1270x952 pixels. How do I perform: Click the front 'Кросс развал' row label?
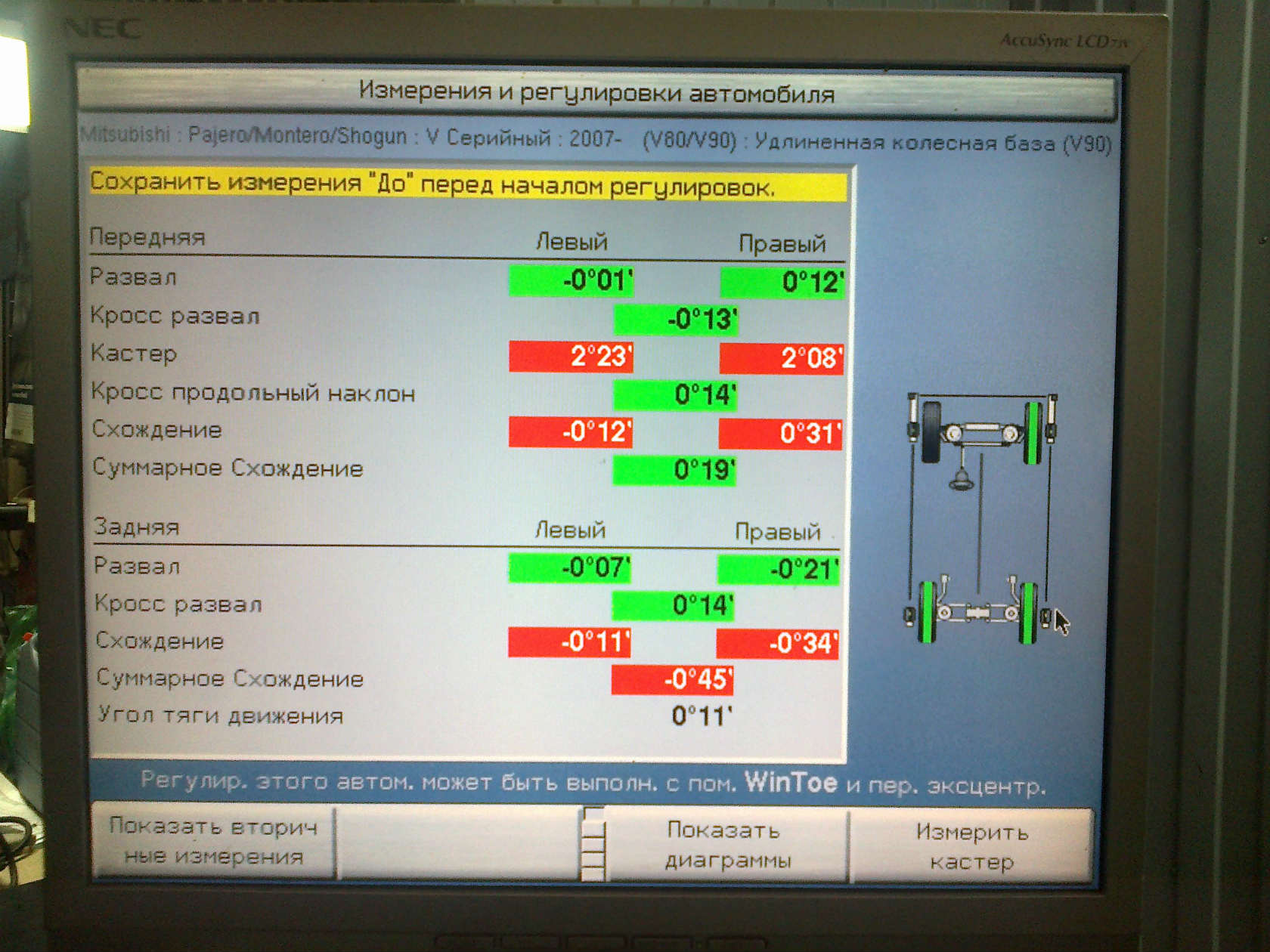point(175,316)
